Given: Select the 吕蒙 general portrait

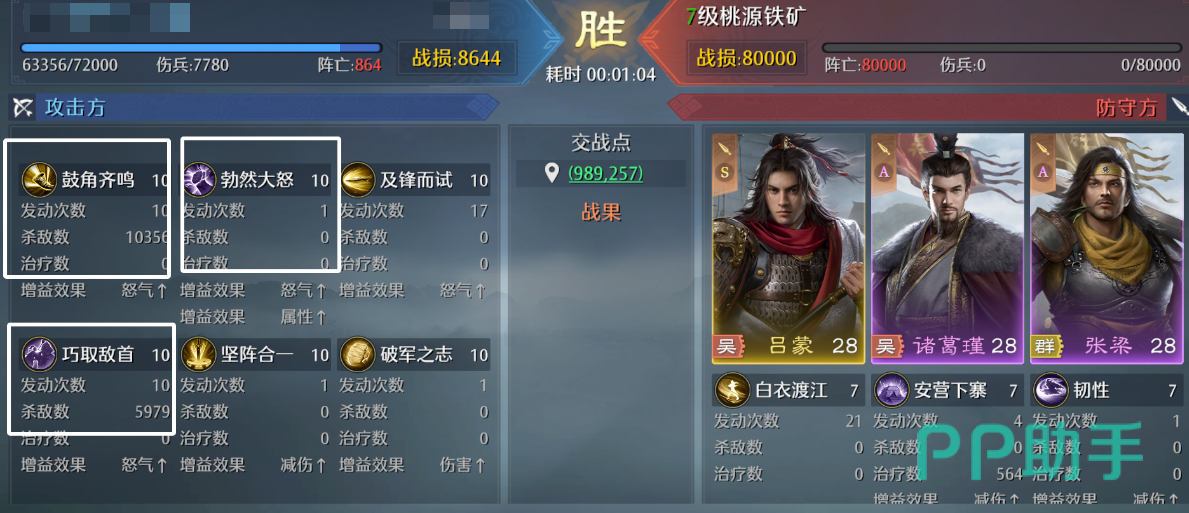Looking at the screenshot, I should [x=788, y=246].
